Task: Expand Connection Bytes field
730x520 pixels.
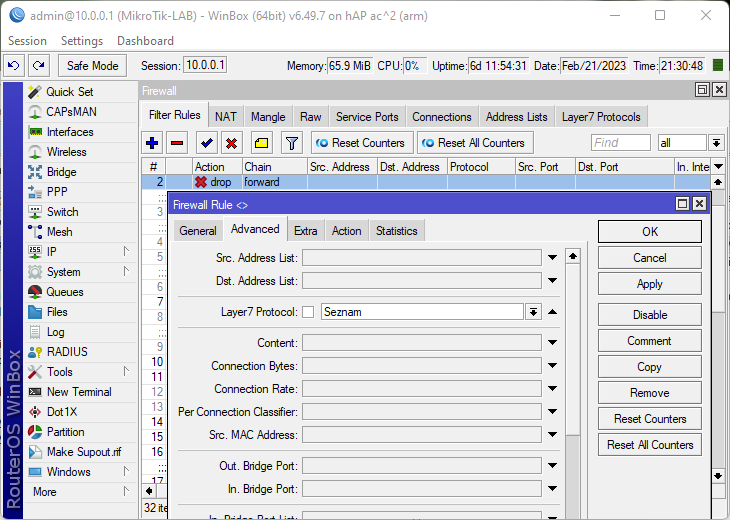Action: tap(553, 366)
